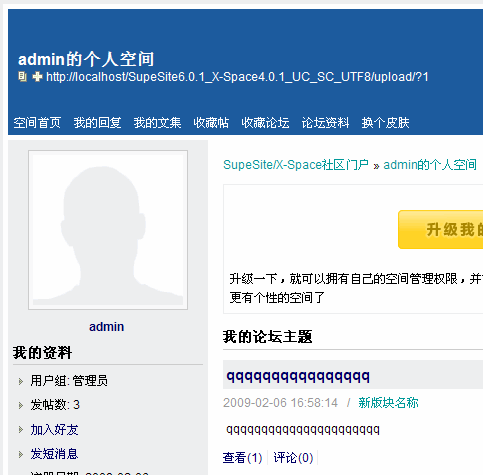
Task: Open admin的个人空间 breadcrumb link
Action: click(x=430, y=165)
